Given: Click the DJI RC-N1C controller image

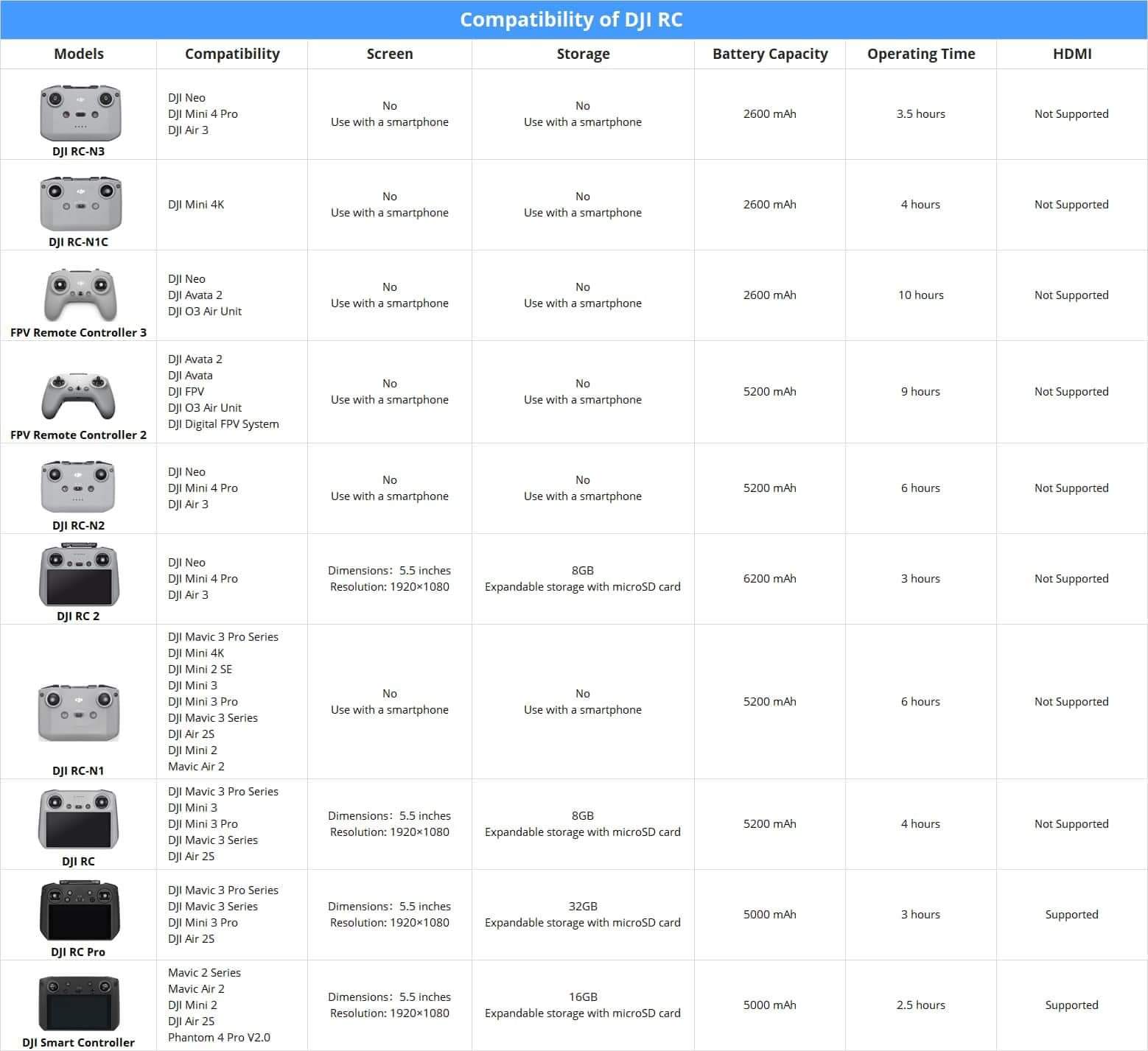Looking at the screenshot, I should (x=80, y=203).
